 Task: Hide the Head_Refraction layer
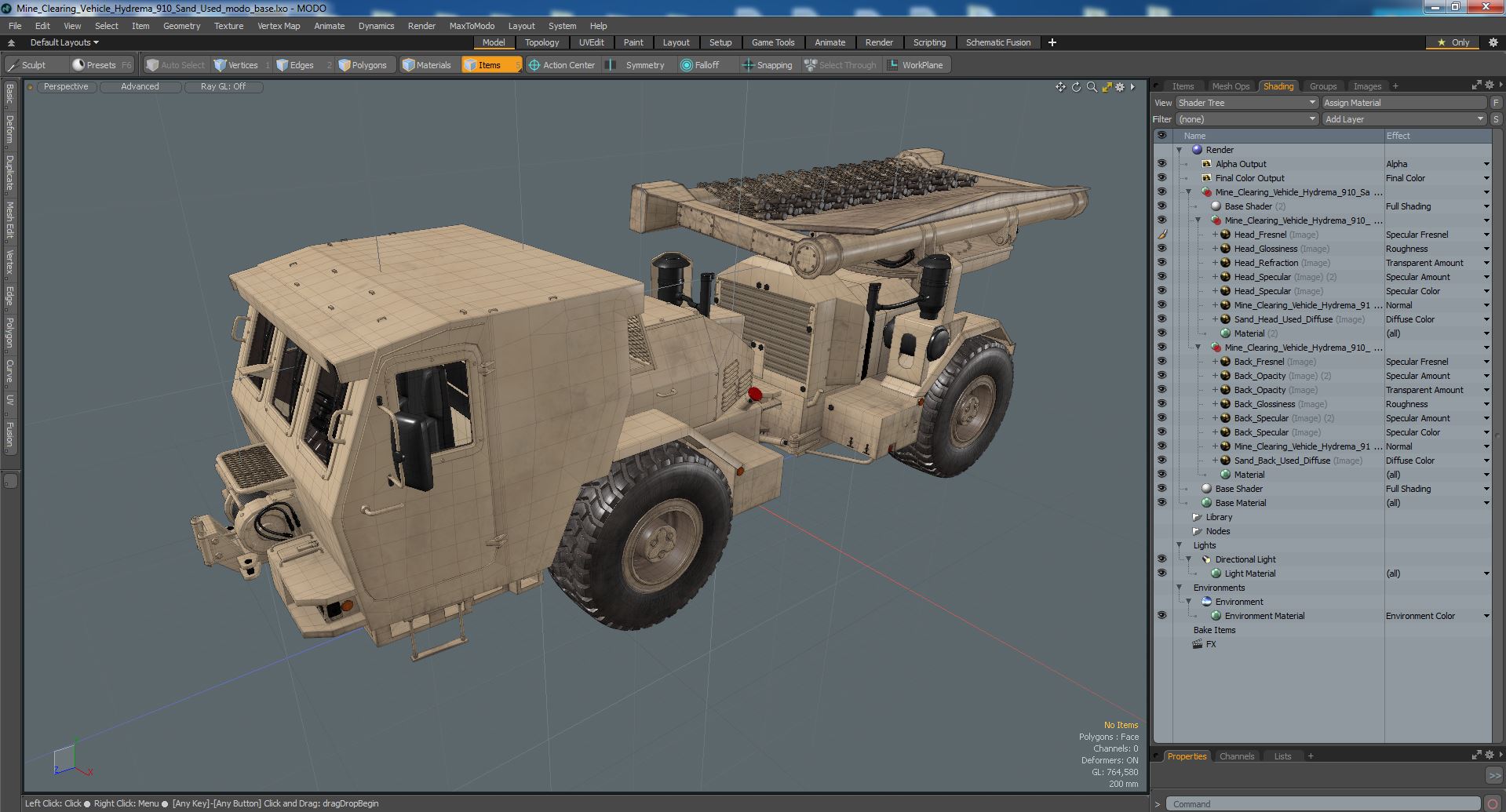click(x=1161, y=263)
